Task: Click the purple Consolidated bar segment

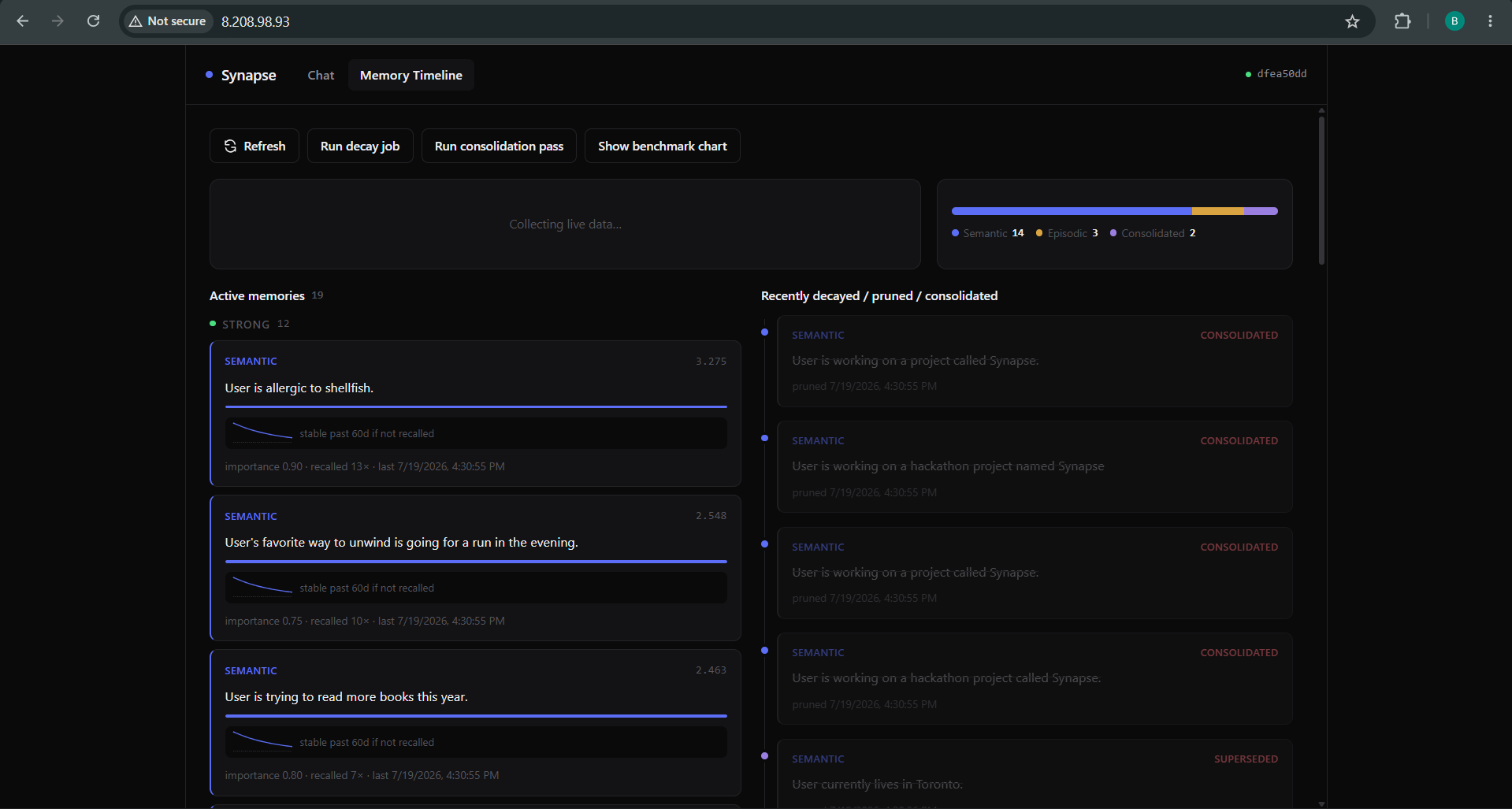Action: point(1261,211)
